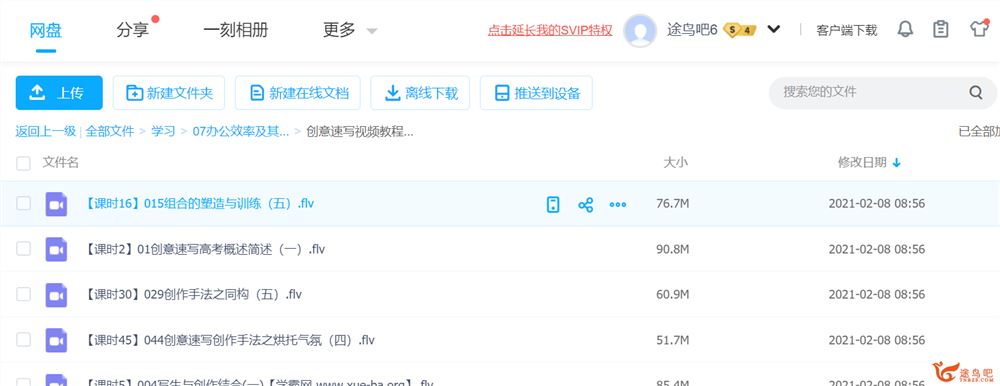Image resolution: width=1000 pixels, height=386 pixels.
Task: Click the date of 课时30 row
Action: [877, 295]
